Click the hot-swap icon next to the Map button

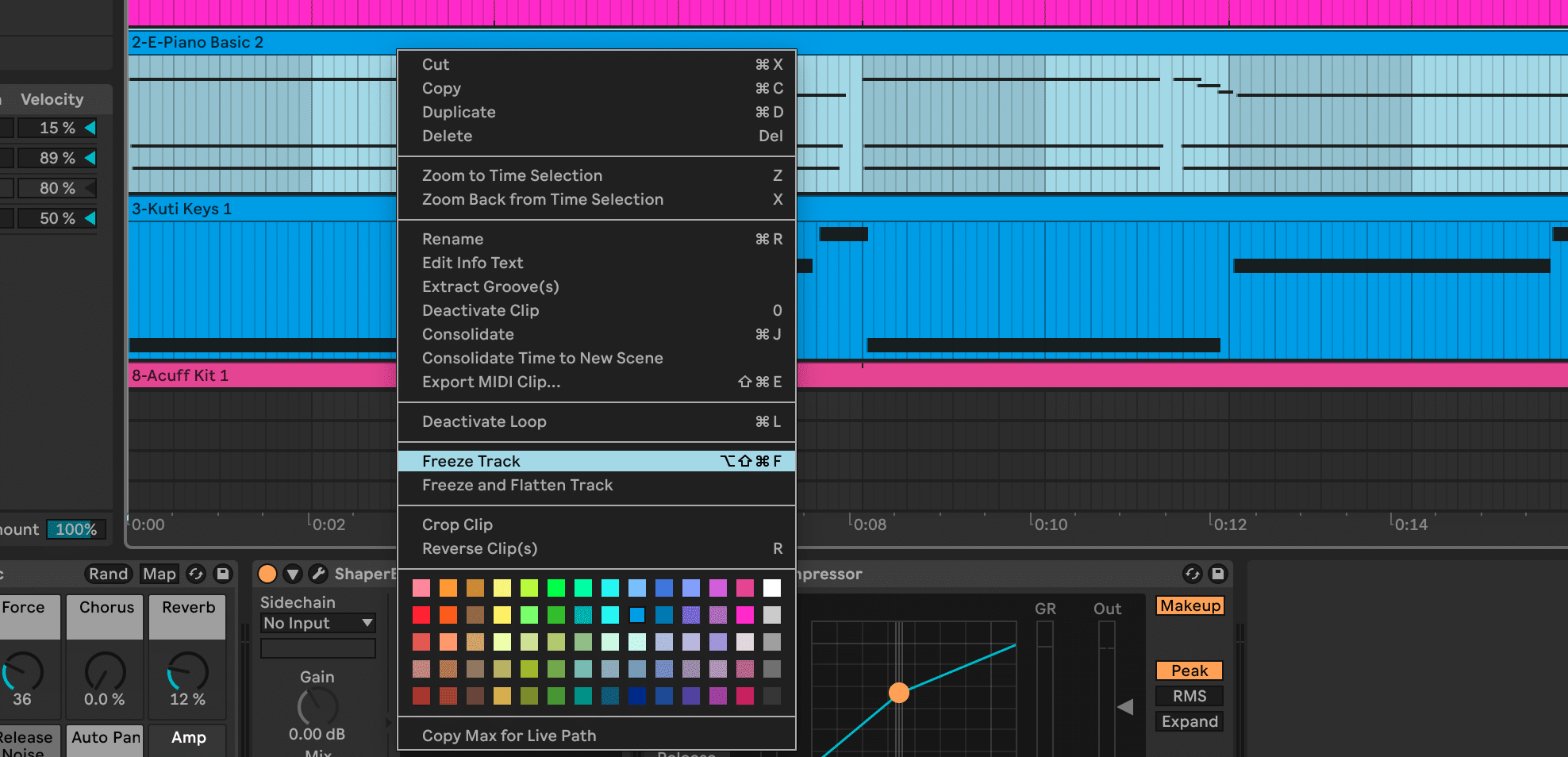point(196,574)
